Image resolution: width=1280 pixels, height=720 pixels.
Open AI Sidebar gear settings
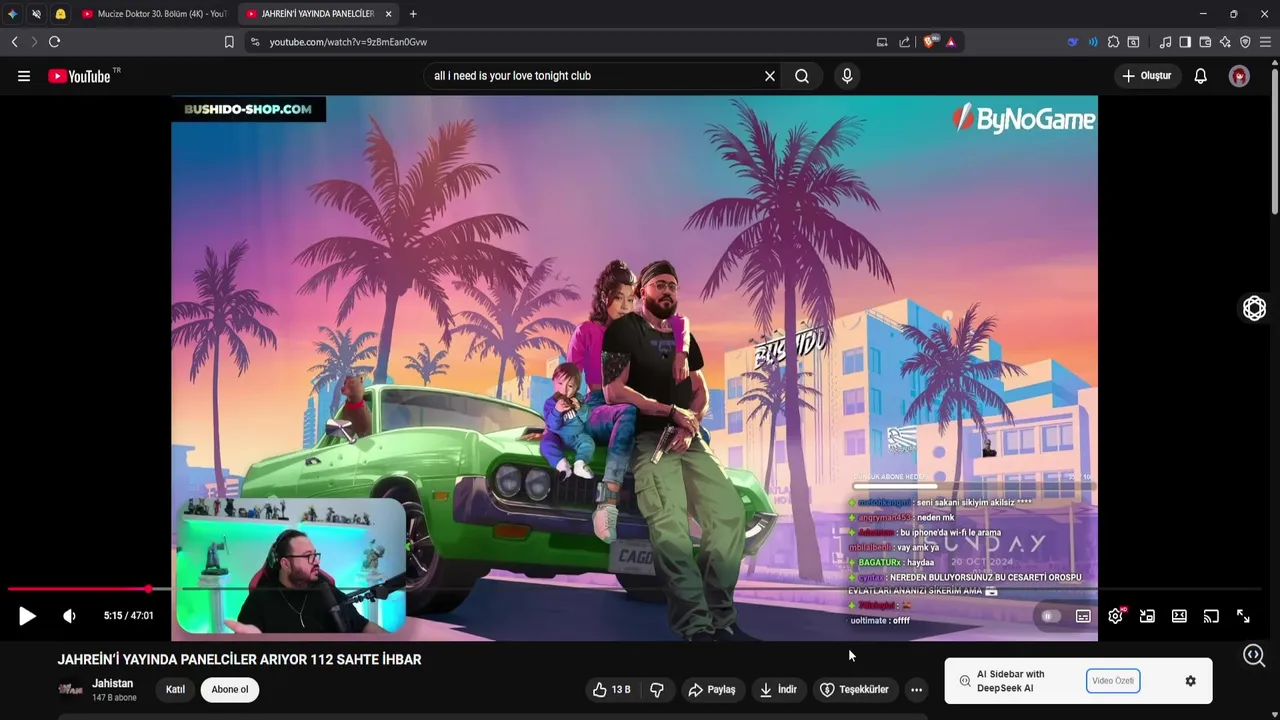[1190, 681]
